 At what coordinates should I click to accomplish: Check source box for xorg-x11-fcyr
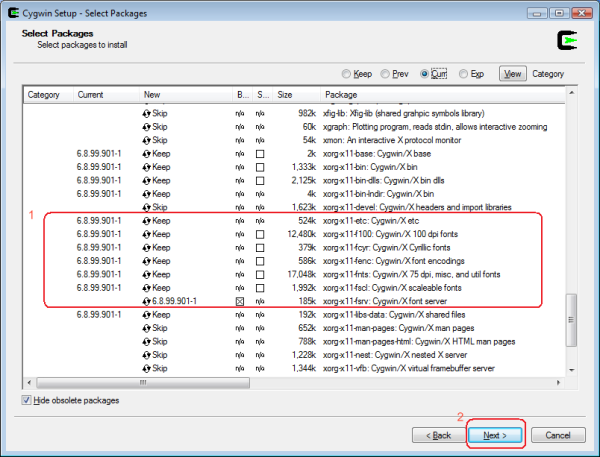pyautogui.click(x=260, y=248)
